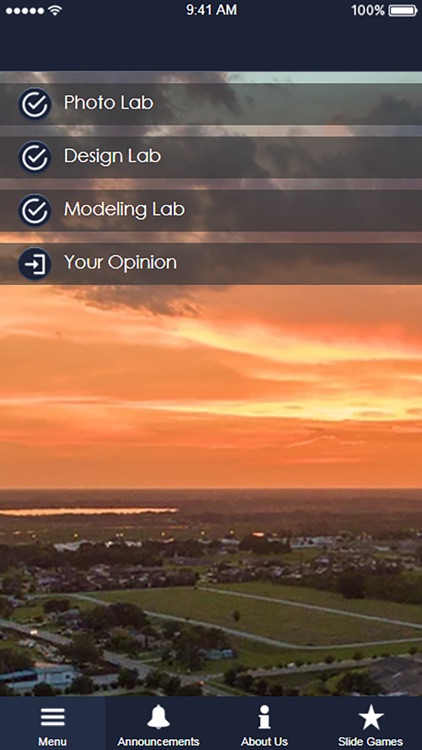This screenshot has width=422, height=750.
Task: Tap the sunset background photo
Action: pyautogui.click(x=211, y=488)
